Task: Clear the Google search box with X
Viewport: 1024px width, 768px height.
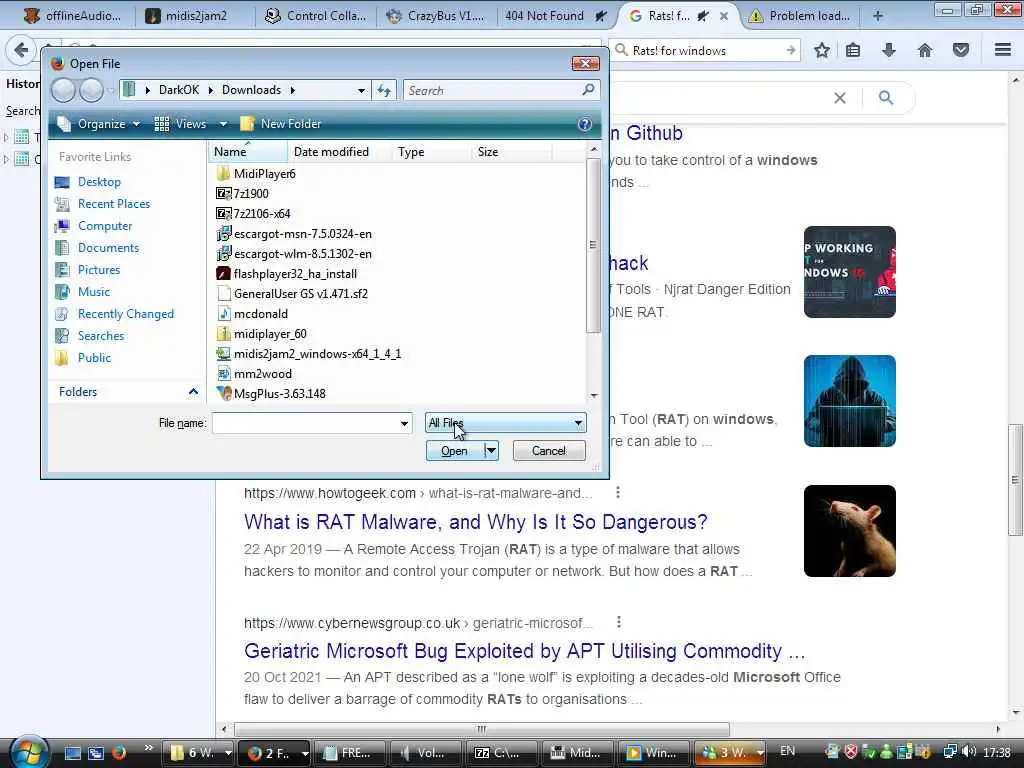Action: (840, 98)
